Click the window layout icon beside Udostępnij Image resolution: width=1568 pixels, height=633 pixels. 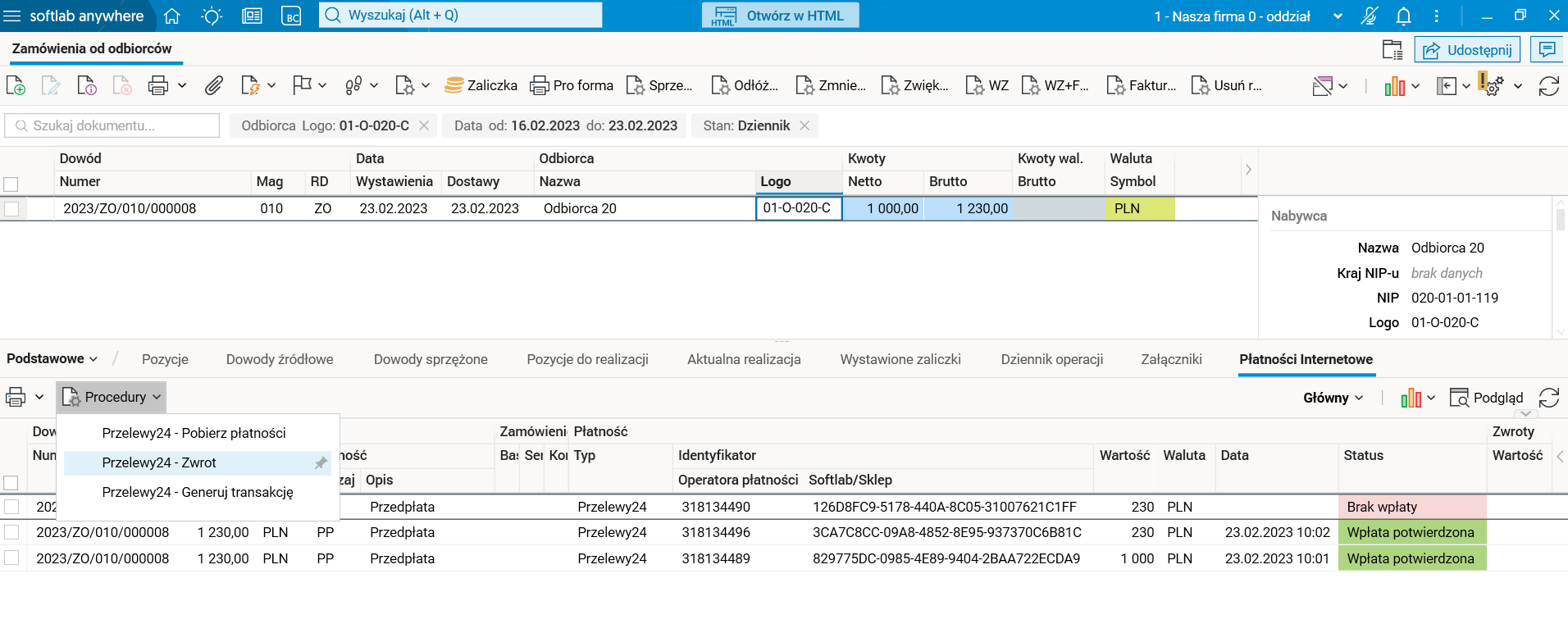1393,49
